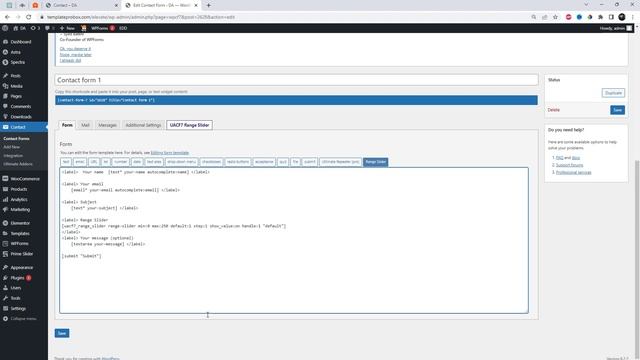640x360 pixels.
Task: Open the WooCommerce sidebar menu
Action: [x=24, y=179]
